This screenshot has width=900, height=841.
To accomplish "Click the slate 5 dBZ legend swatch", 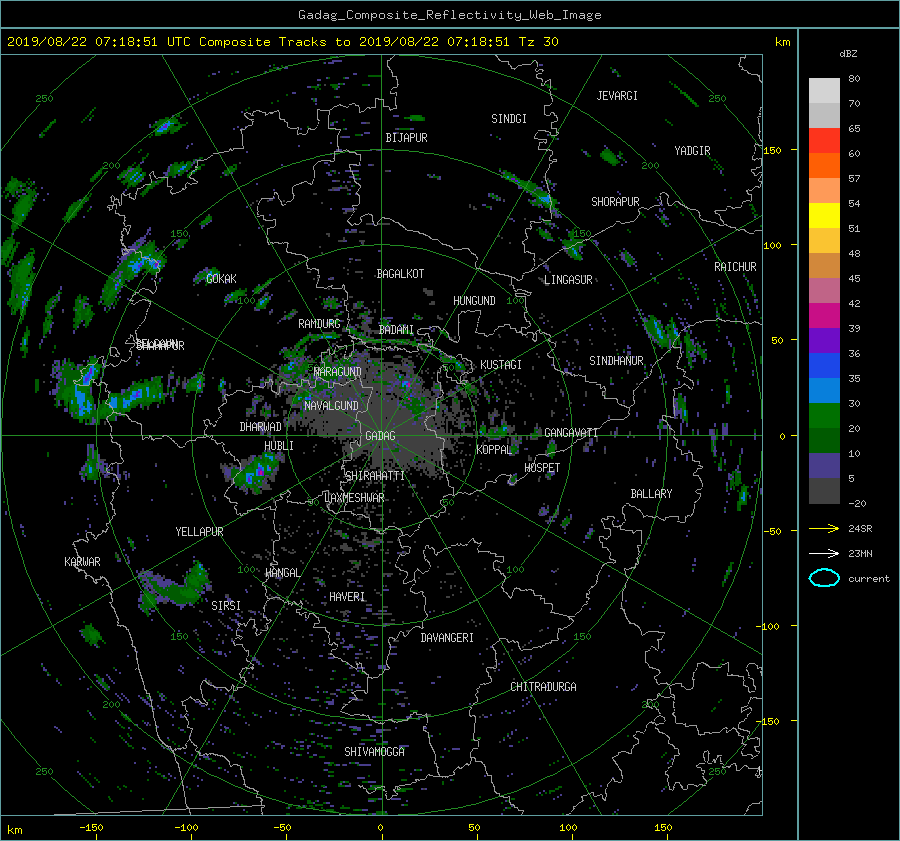I will point(824,465).
